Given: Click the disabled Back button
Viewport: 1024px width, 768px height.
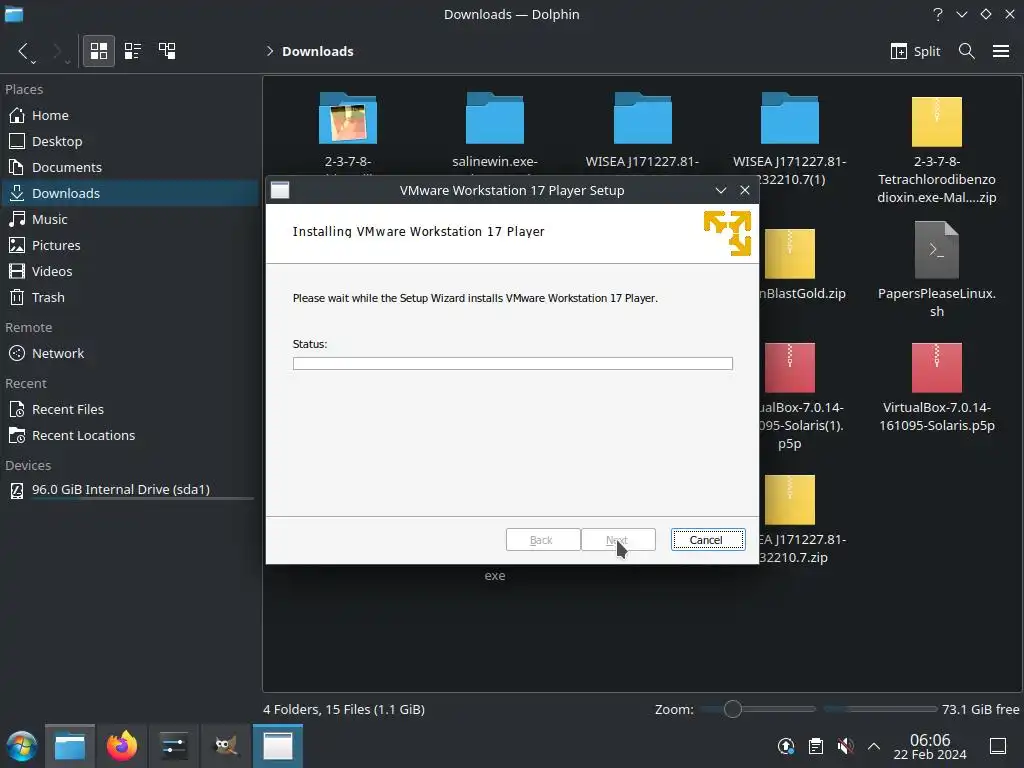Looking at the screenshot, I should [x=543, y=540].
